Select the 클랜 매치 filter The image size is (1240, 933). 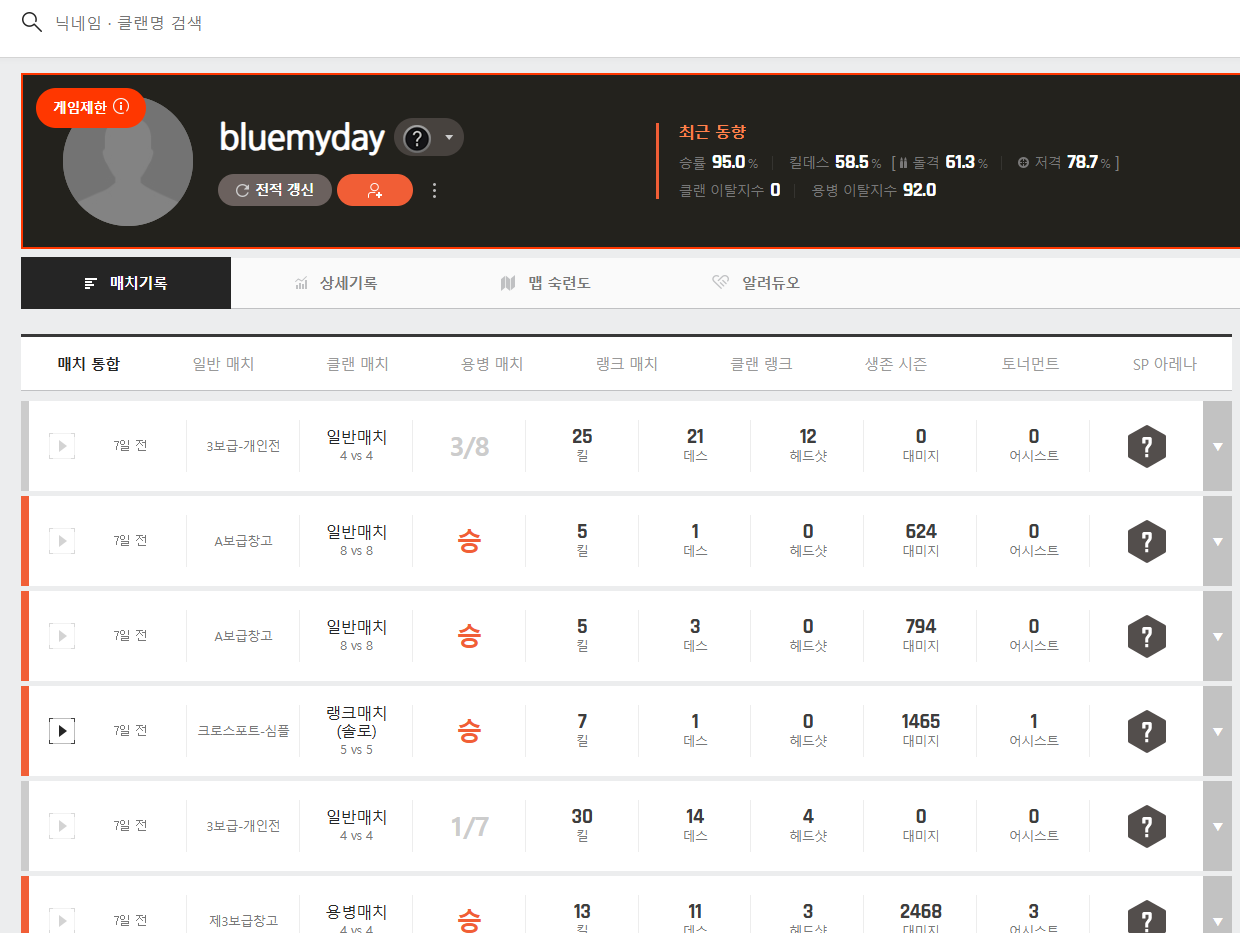coord(357,364)
